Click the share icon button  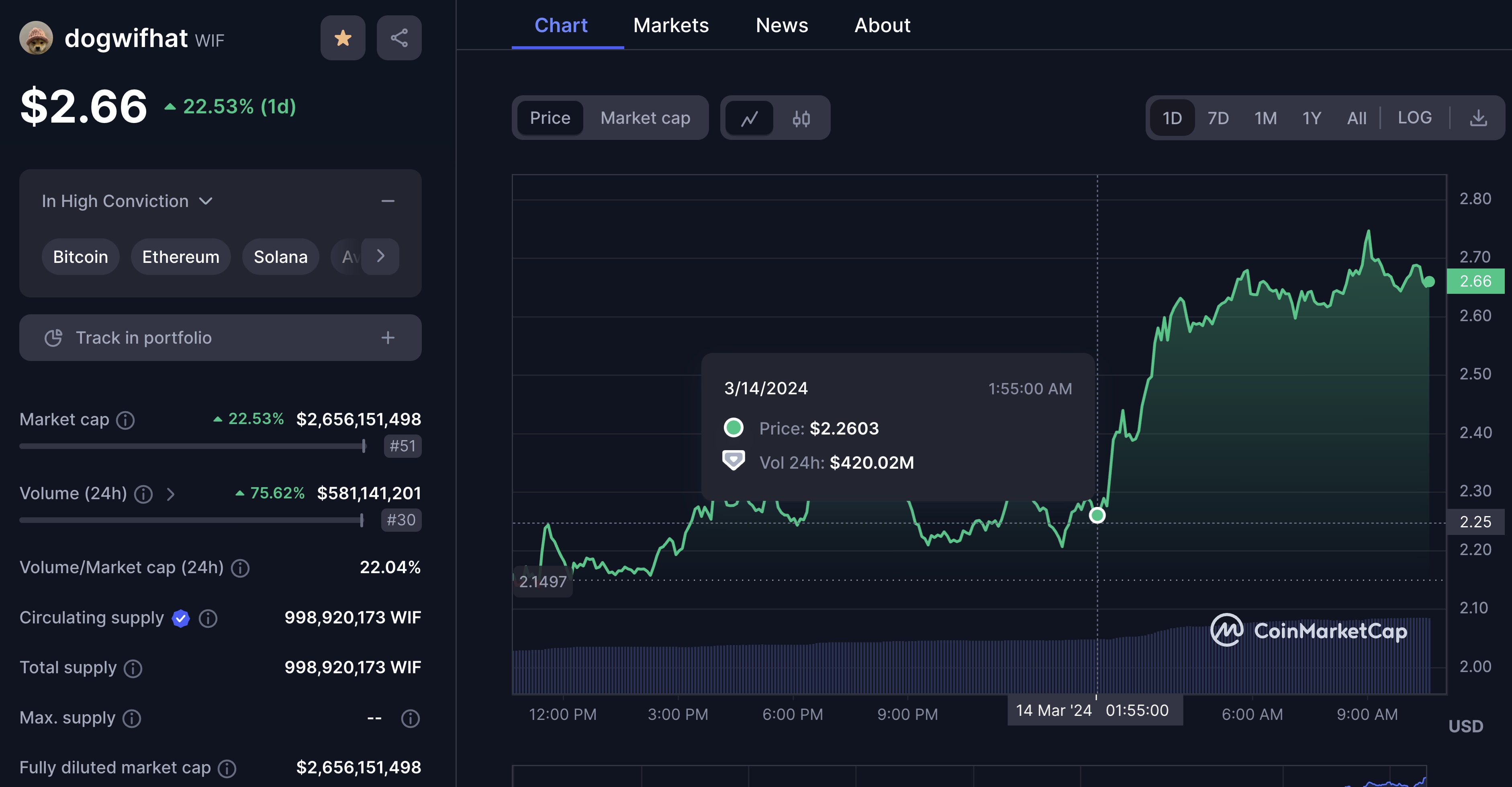(x=399, y=38)
